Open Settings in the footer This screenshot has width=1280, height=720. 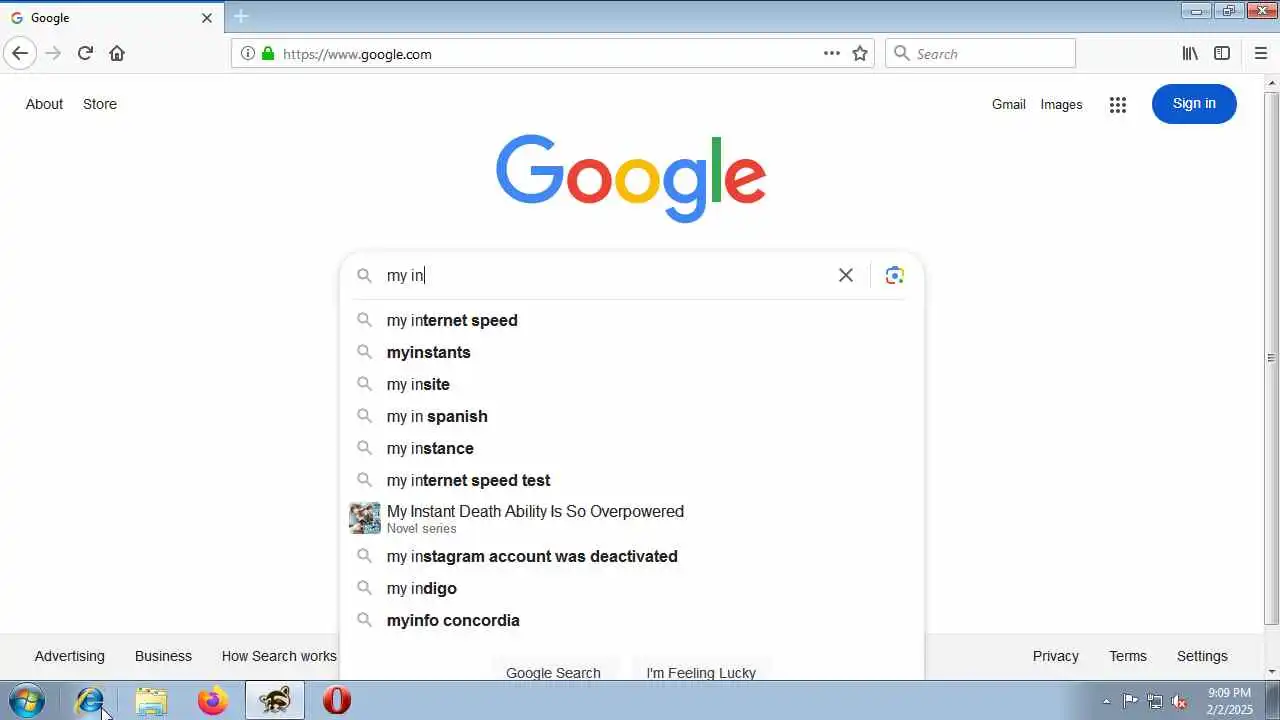point(1202,656)
